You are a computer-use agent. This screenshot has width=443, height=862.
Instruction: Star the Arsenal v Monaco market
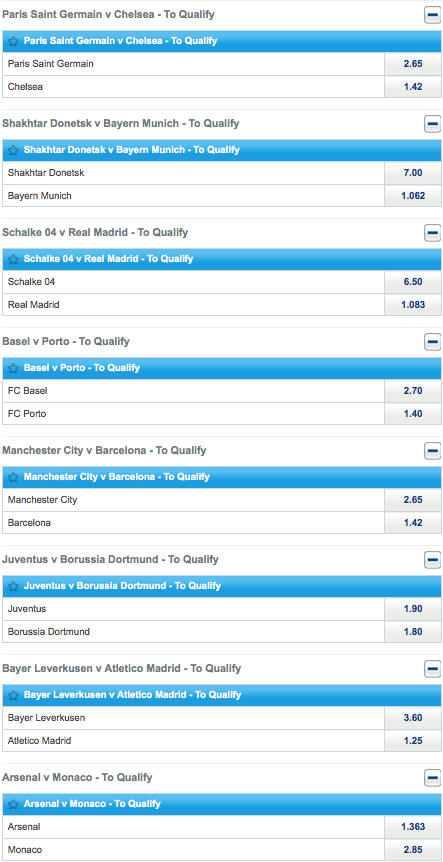click(14, 804)
